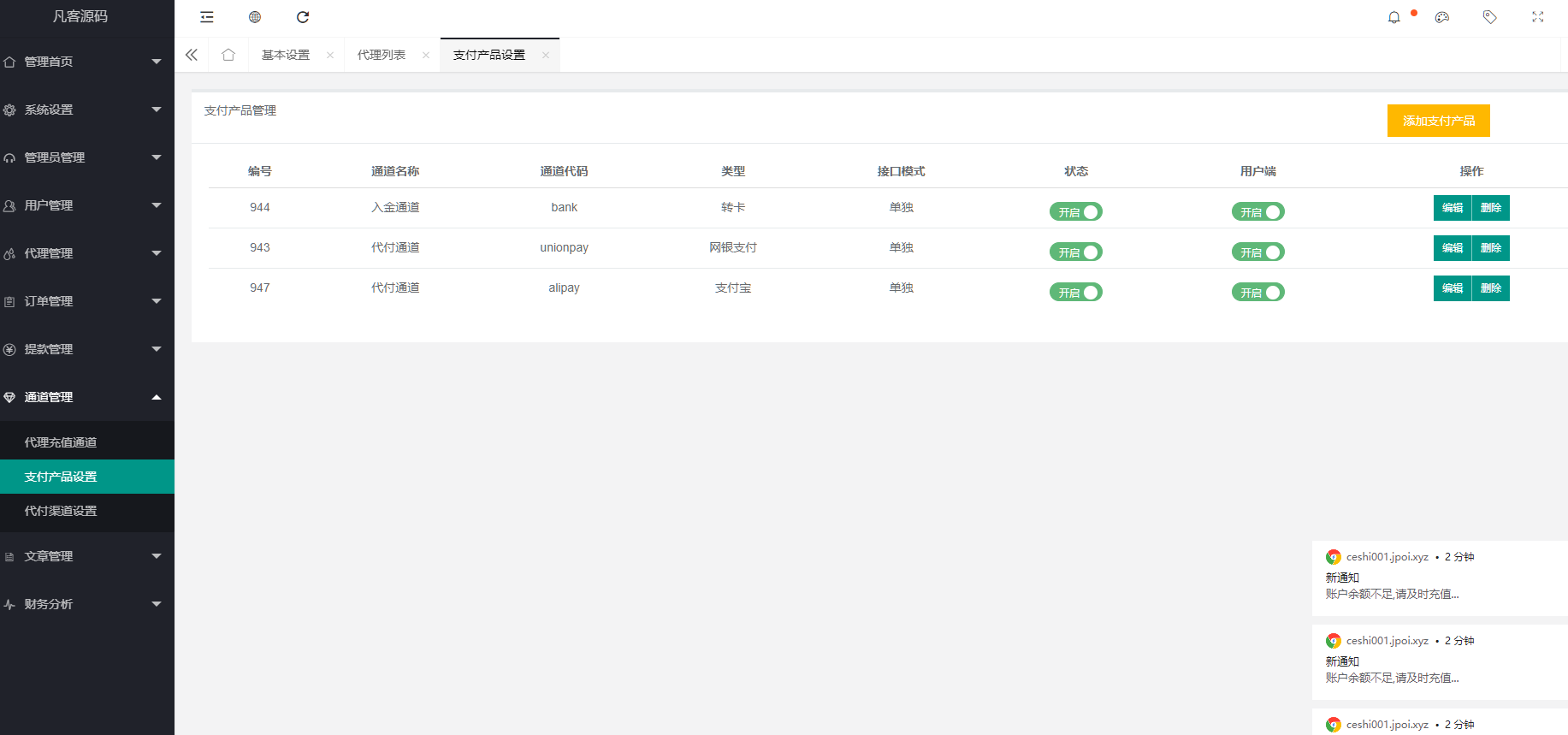Expand 代理管理 dropdown arrow
Viewport: 1568px width, 735px height.
[x=157, y=253]
